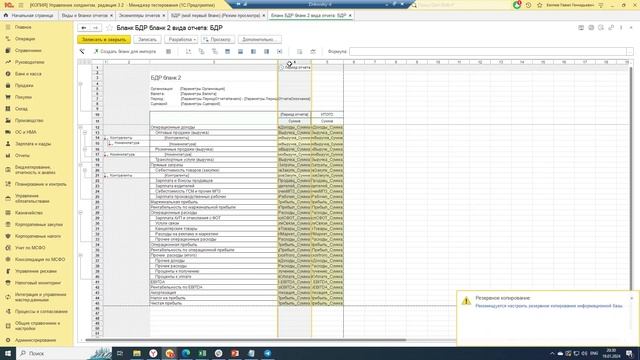Open the Продажи sidebar section
The image size is (640, 360).
pos(24,86)
